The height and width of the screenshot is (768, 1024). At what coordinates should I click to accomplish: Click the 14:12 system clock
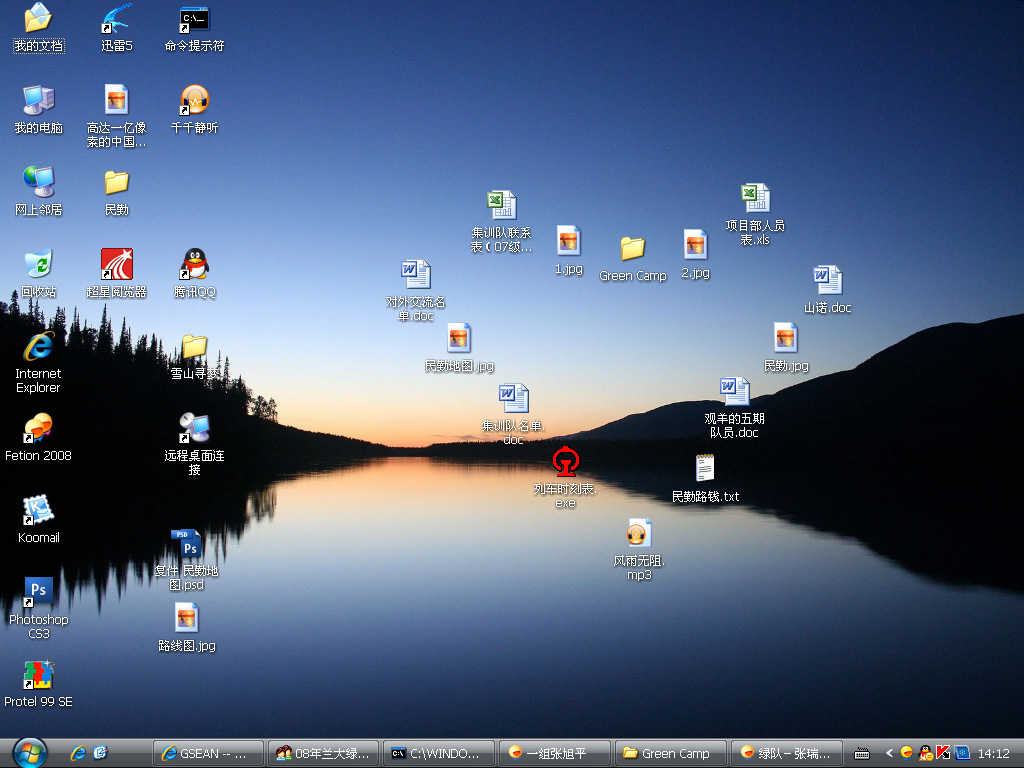(x=993, y=754)
